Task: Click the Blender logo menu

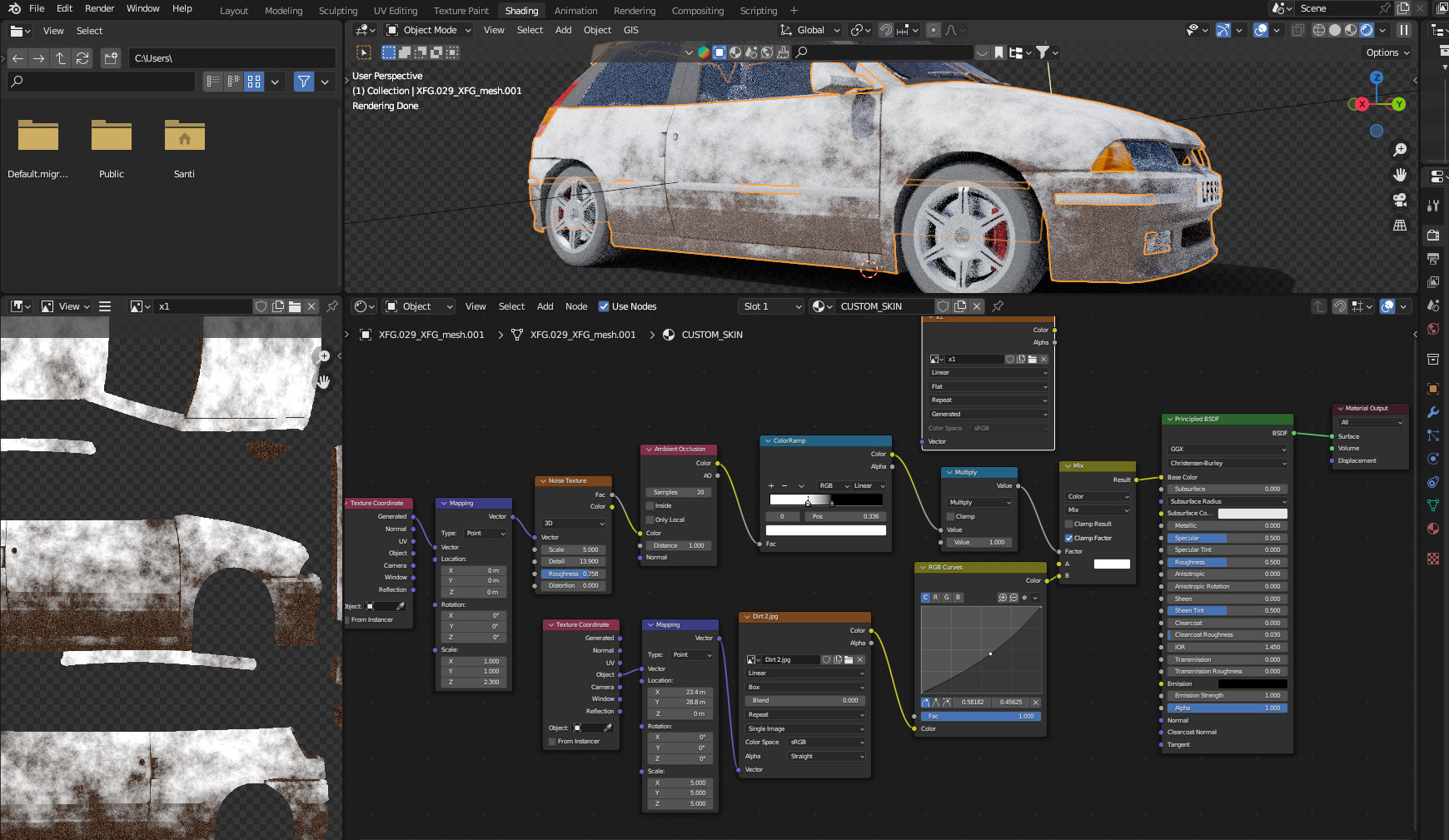Action: point(14,8)
